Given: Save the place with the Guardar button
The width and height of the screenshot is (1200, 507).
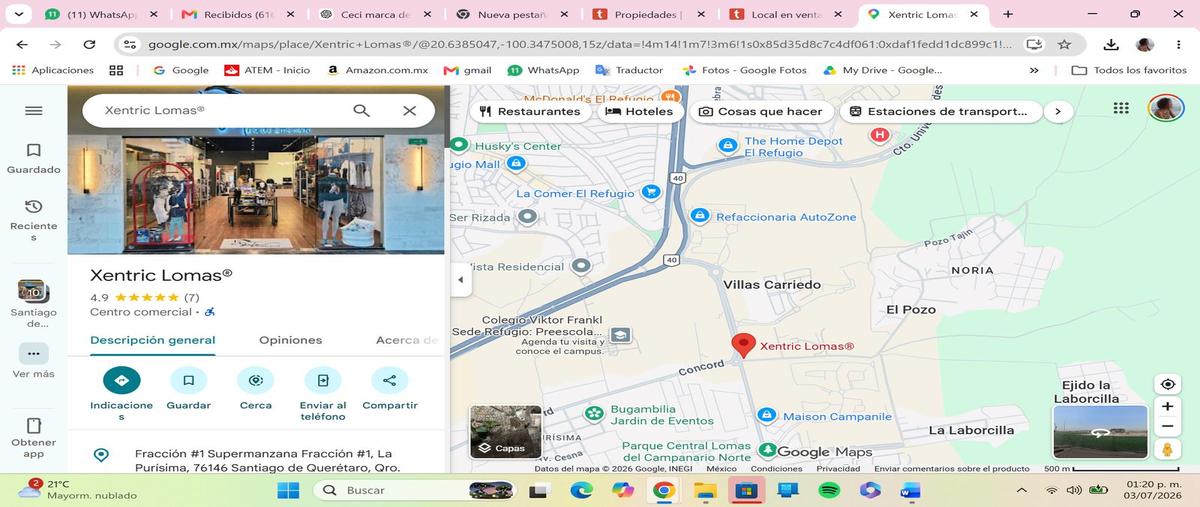Looking at the screenshot, I should click(188, 380).
